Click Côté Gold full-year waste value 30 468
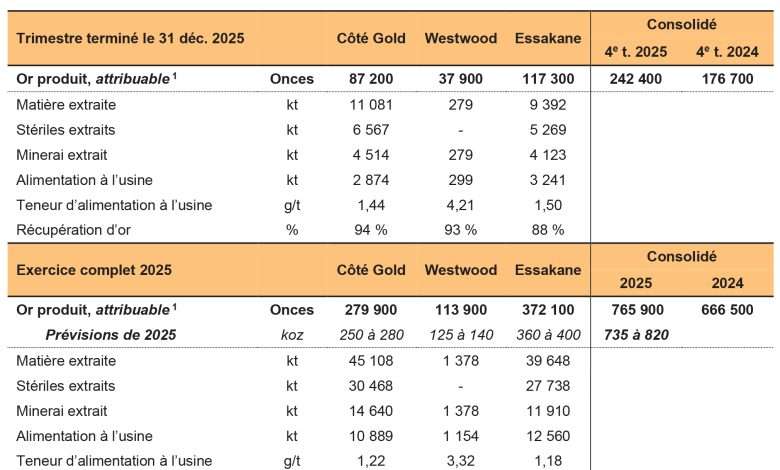This screenshot has width=780, height=470. coord(369,386)
